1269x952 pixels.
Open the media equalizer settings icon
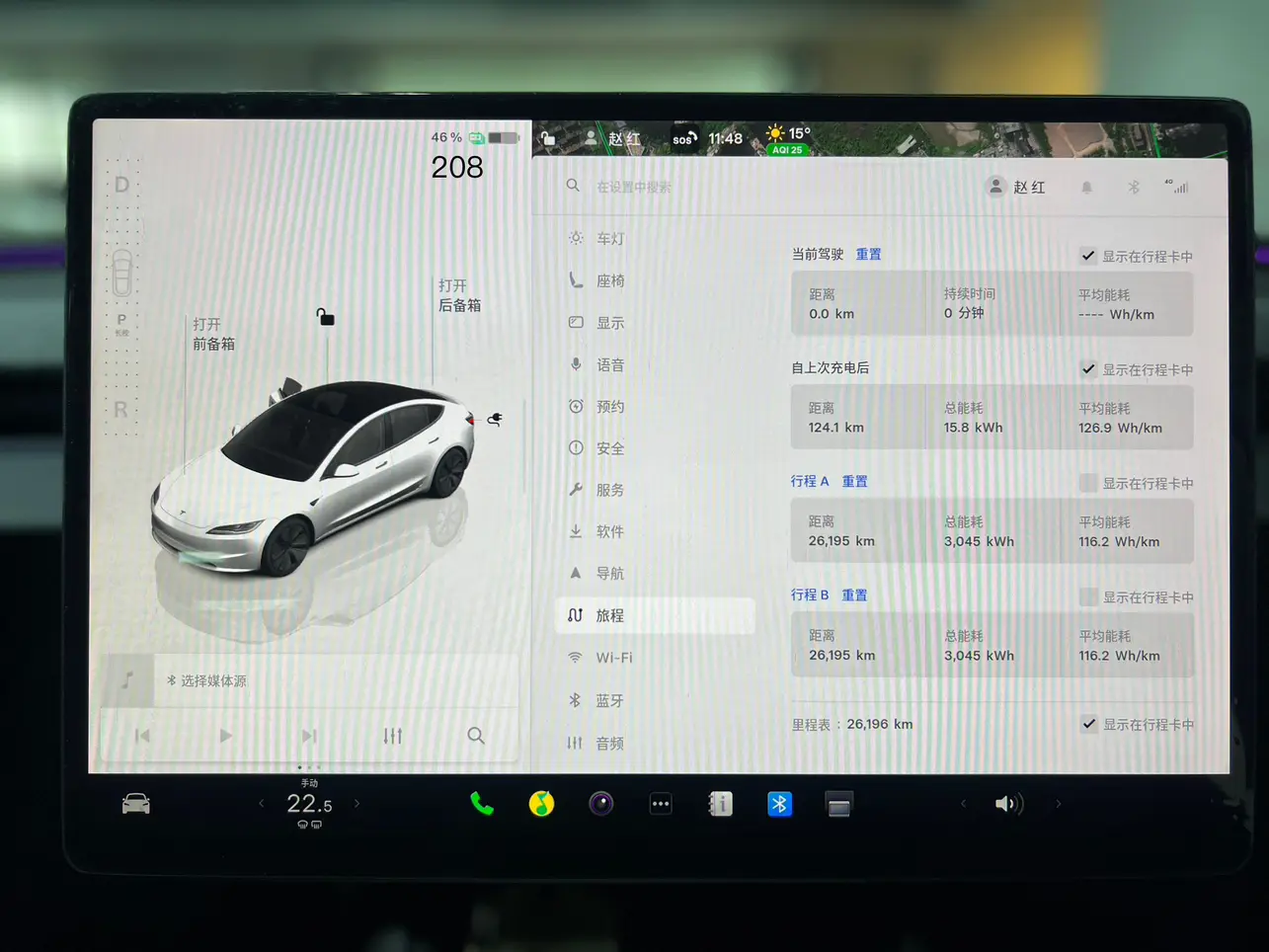point(393,736)
